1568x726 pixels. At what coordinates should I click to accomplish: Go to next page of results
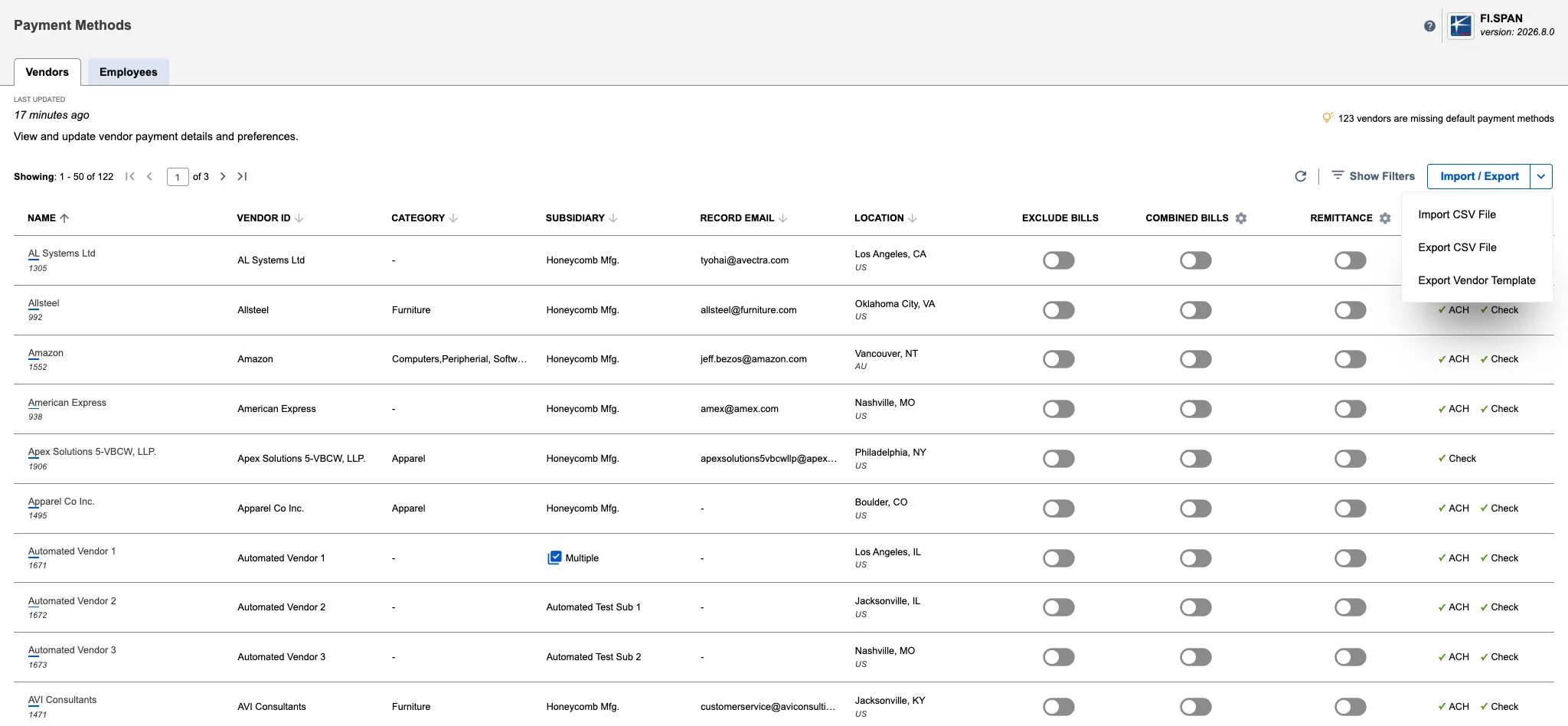[x=223, y=176]
